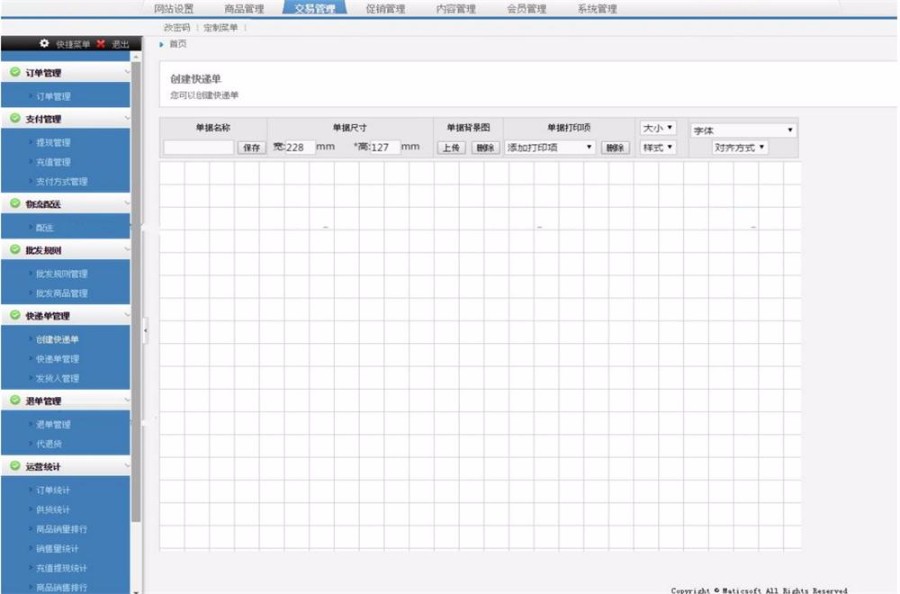Click the sidebar vertical scrollbar

[x=136, y=300]
